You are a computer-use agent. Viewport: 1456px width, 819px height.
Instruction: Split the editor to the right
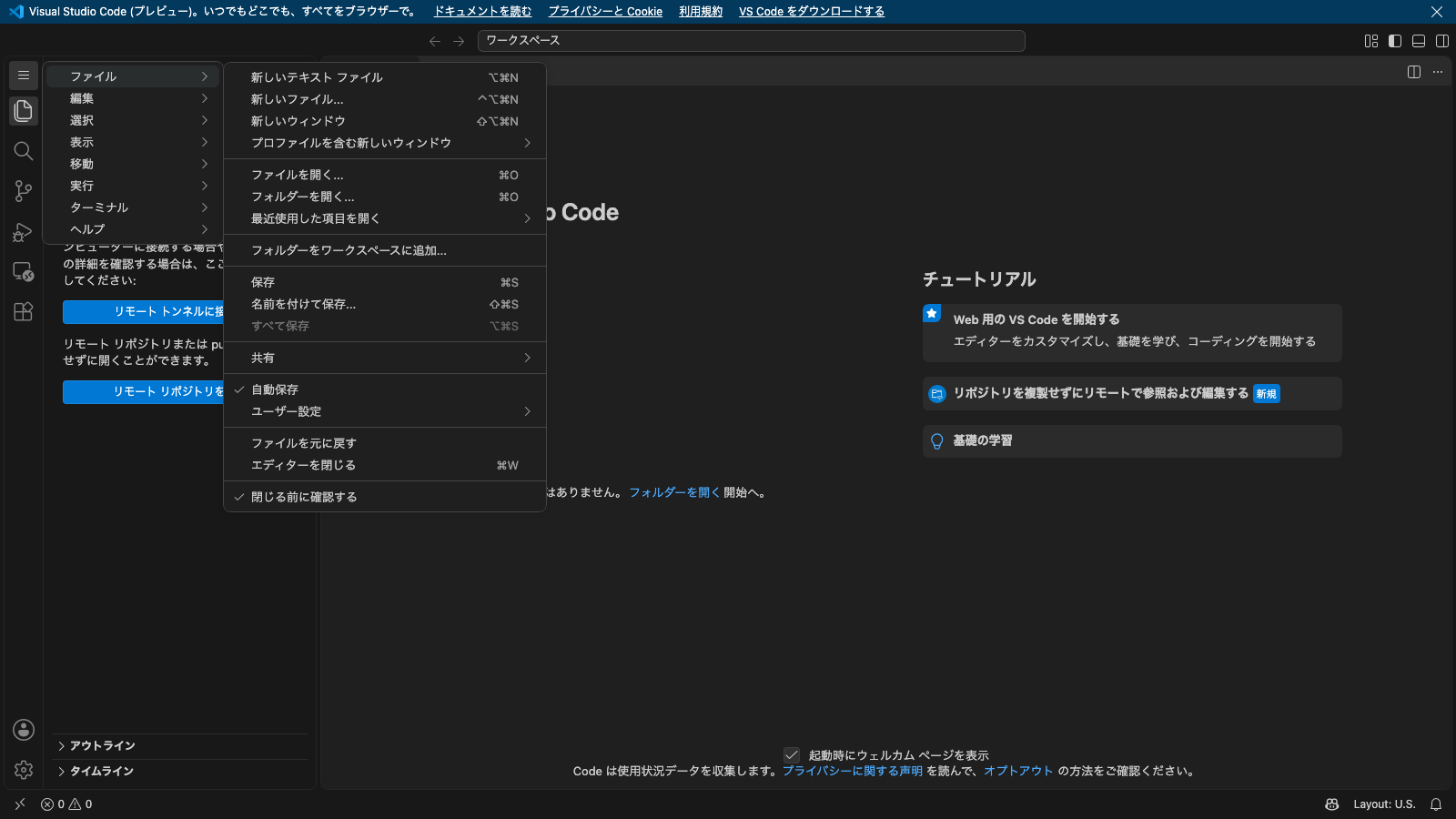[1414, 72]
